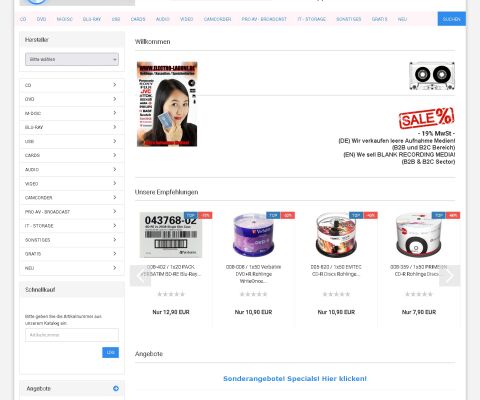Click the Angebote circular arrow icon in sidebar
Image resolution: width=480 pixels, height=400 pixels.
click(116, 388)
